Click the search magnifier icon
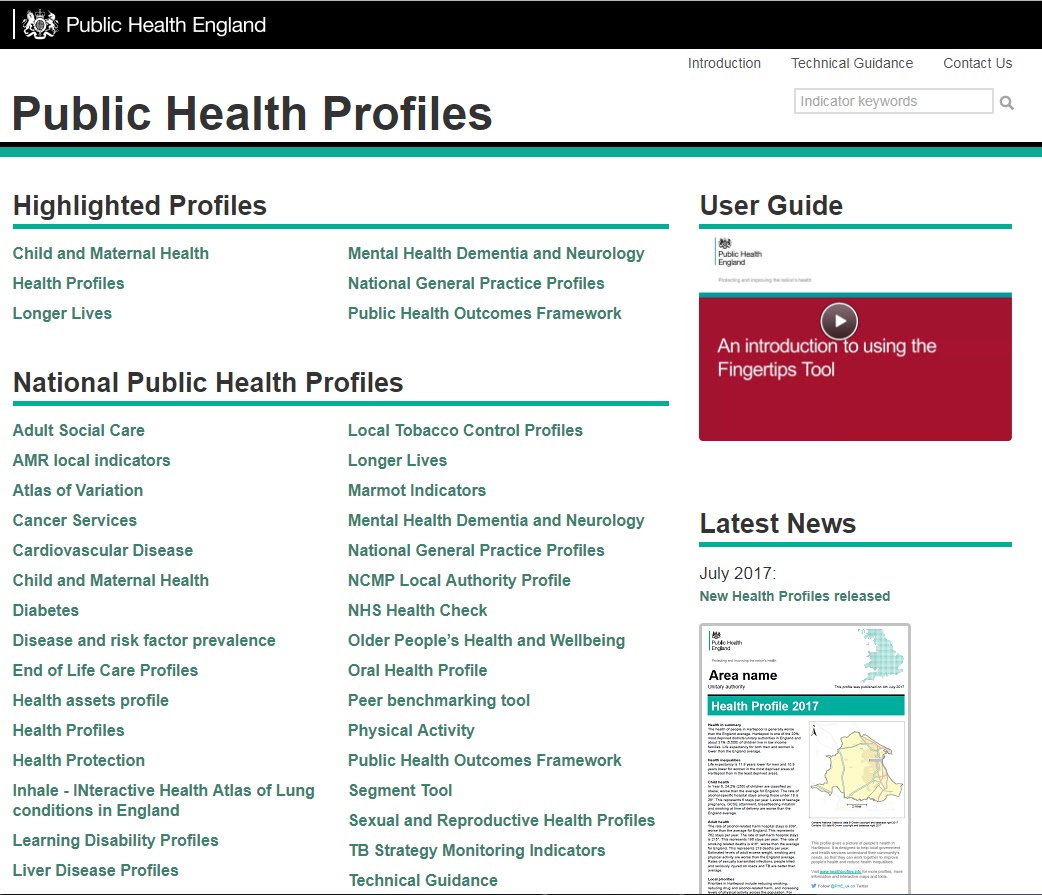Viewport: 1042px width, 895px height. coord(1006,102)
